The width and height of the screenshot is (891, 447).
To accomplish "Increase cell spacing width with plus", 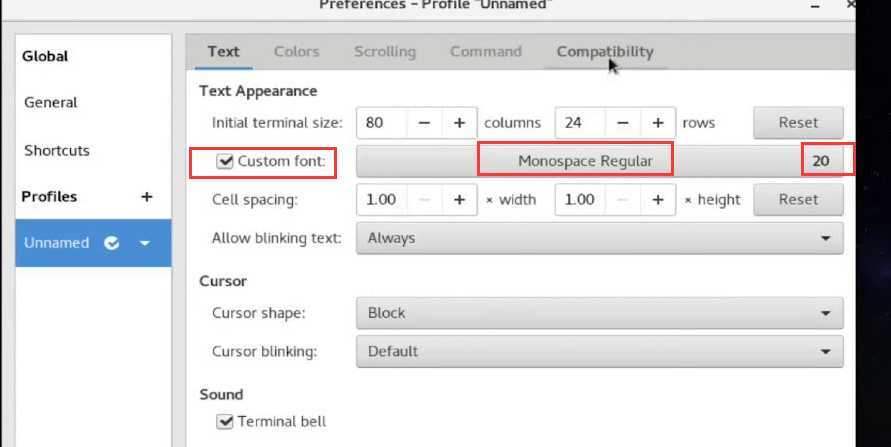I will pyautogui.click(x=459, y=200).
